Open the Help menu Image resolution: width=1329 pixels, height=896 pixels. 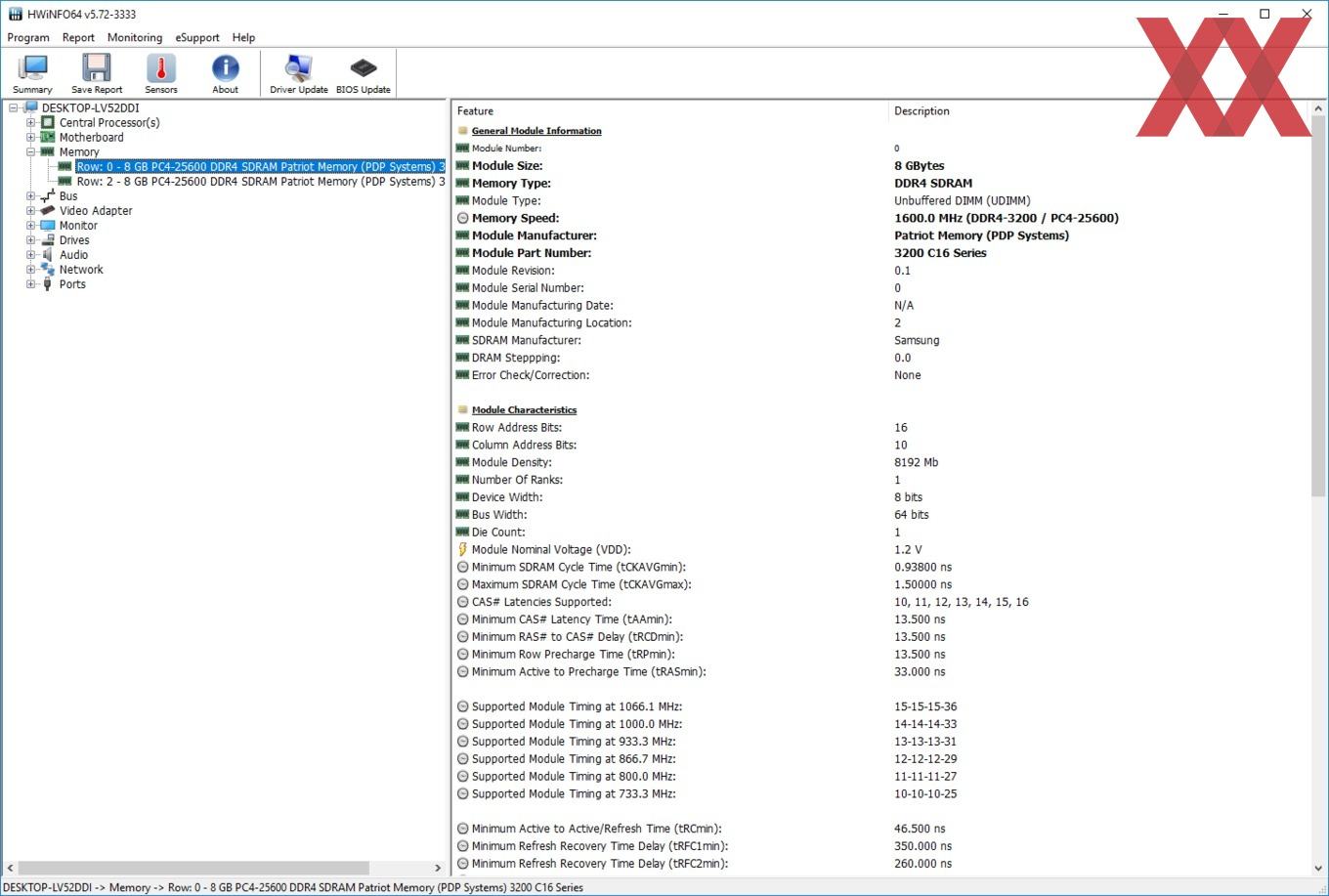(243, 37)
